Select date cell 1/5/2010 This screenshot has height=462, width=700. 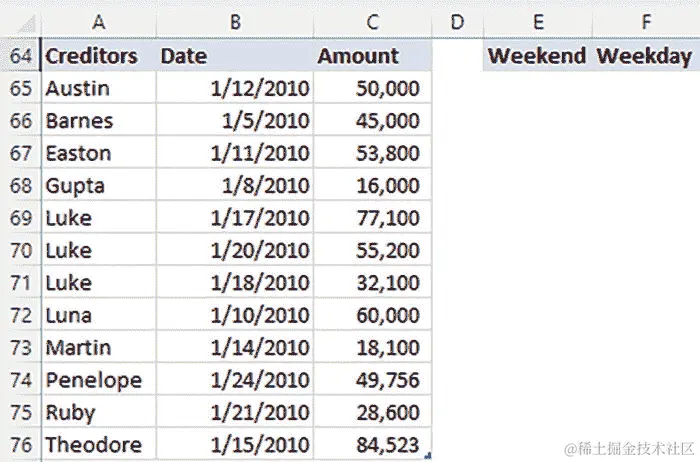pyautogui.click(x=235, y=121)
